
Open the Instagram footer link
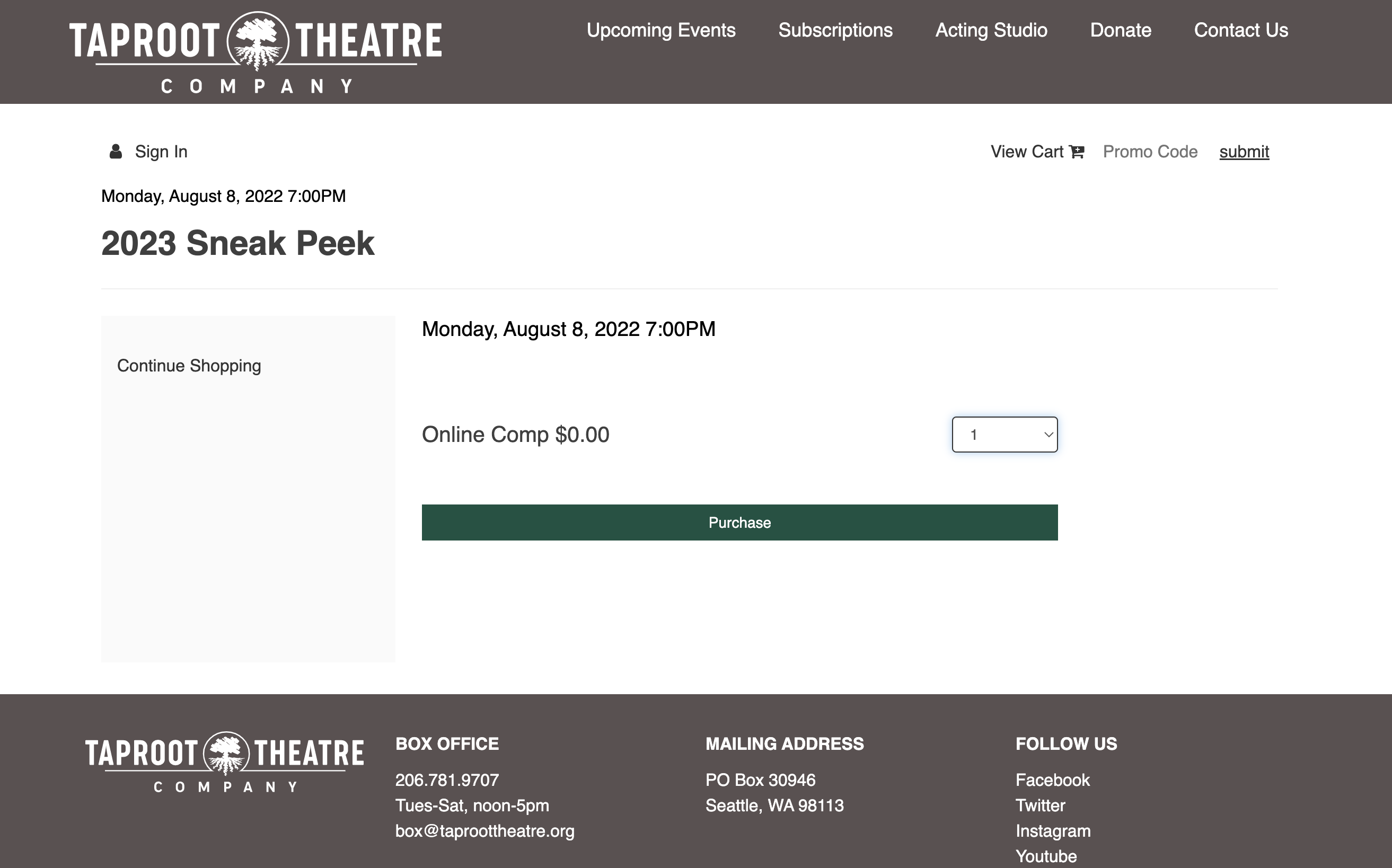1053,831
